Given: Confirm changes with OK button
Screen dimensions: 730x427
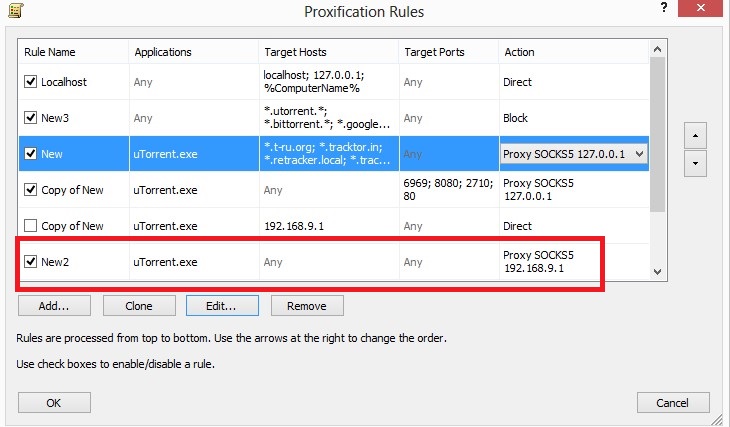Looking at the screenshot, I should click(x=54, y=402).
